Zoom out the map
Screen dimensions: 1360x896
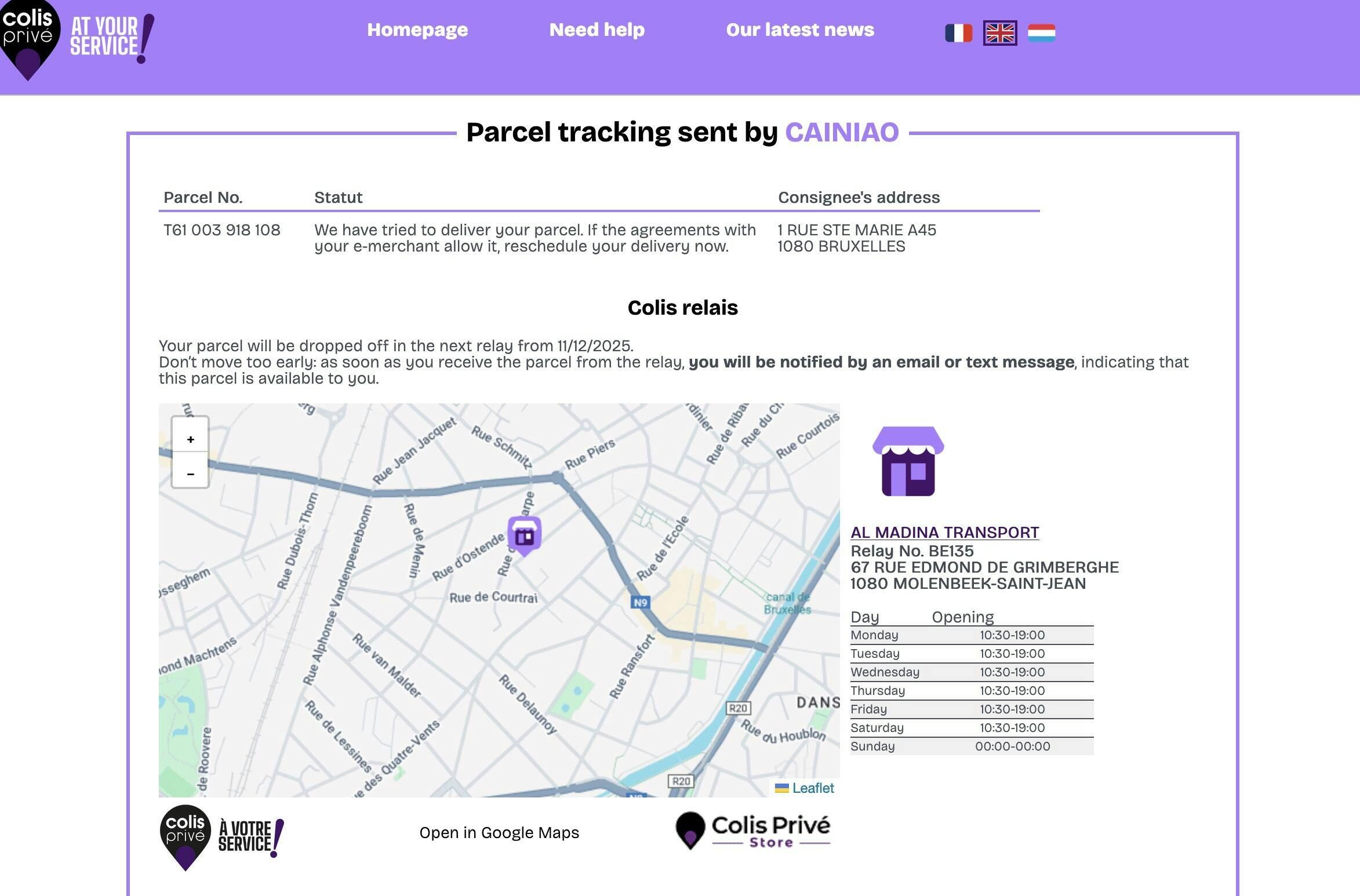[x=190, y=474]
